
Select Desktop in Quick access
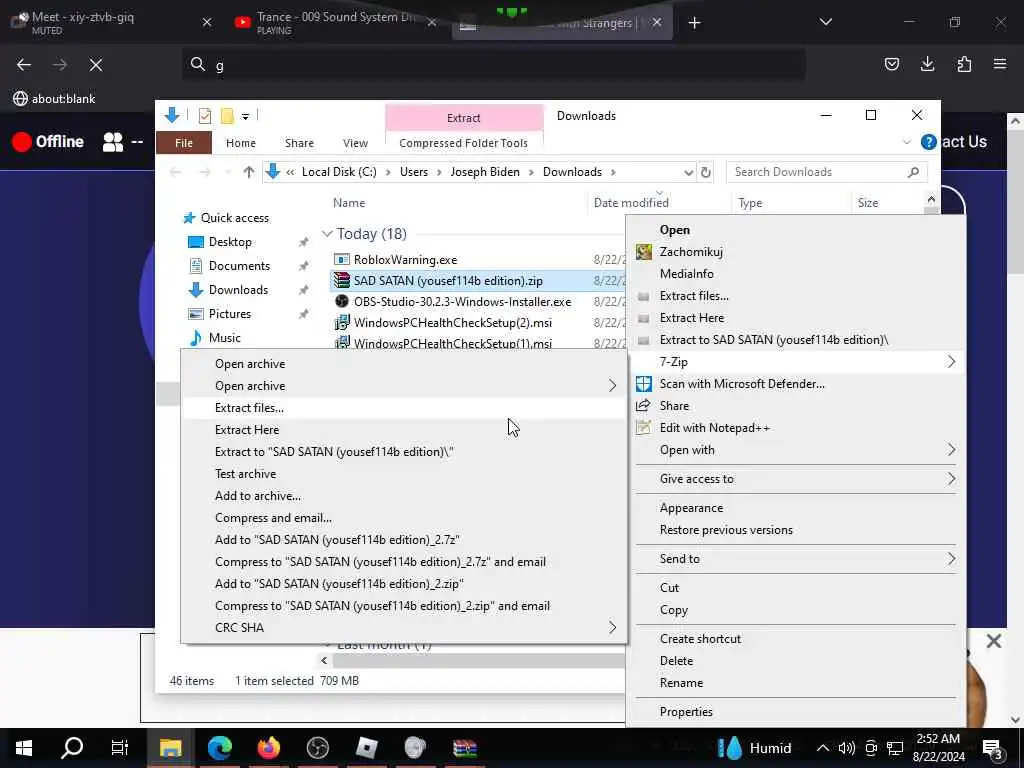point(230,242)
